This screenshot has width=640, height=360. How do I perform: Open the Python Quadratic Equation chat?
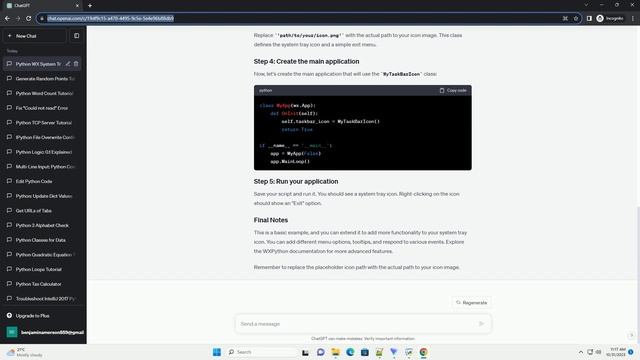coord(42,255)
